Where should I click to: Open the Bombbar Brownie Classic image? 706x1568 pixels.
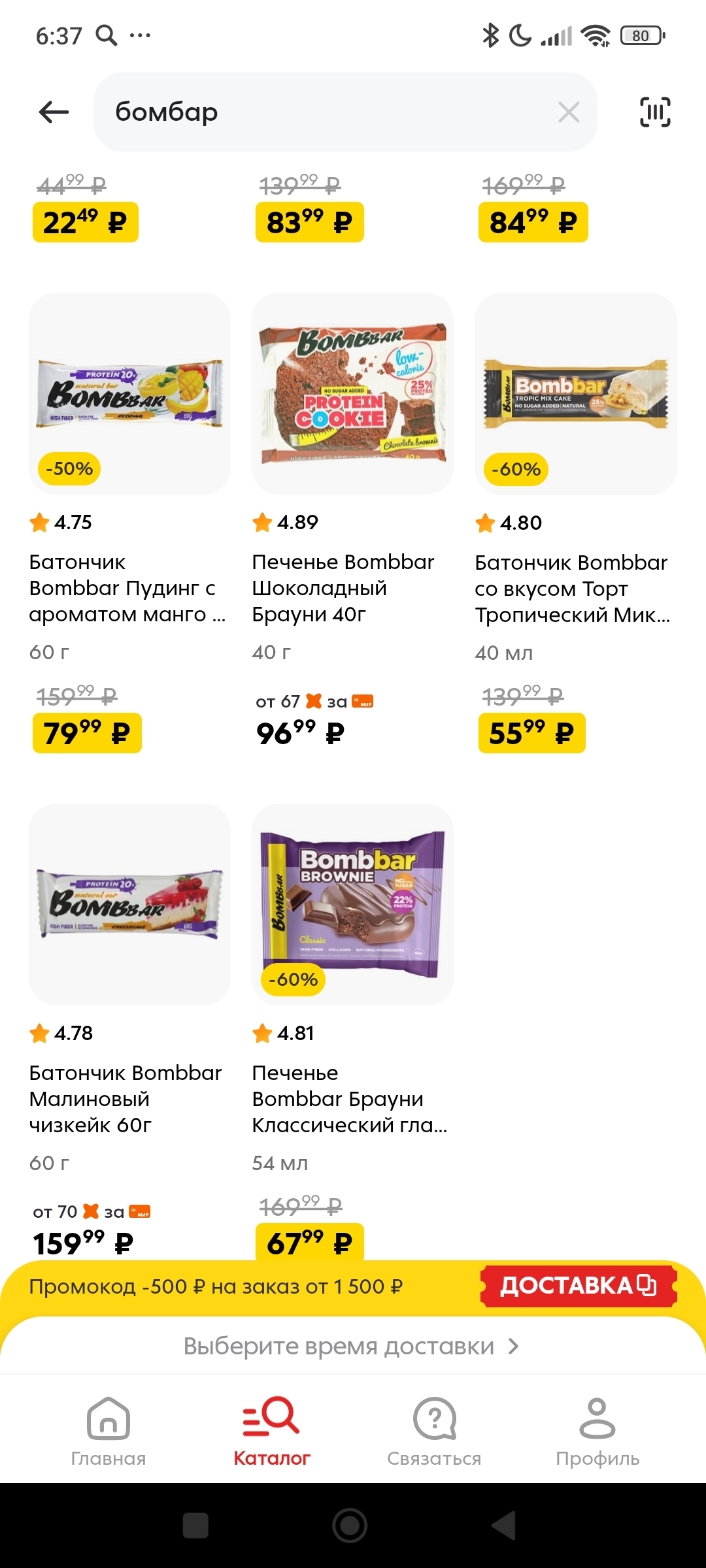point(352,904)
